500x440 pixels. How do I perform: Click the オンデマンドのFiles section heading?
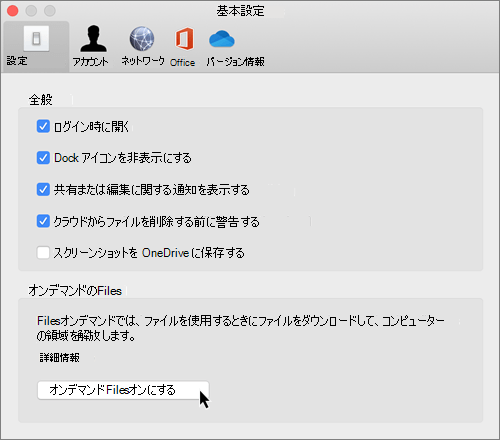(75, 291)
